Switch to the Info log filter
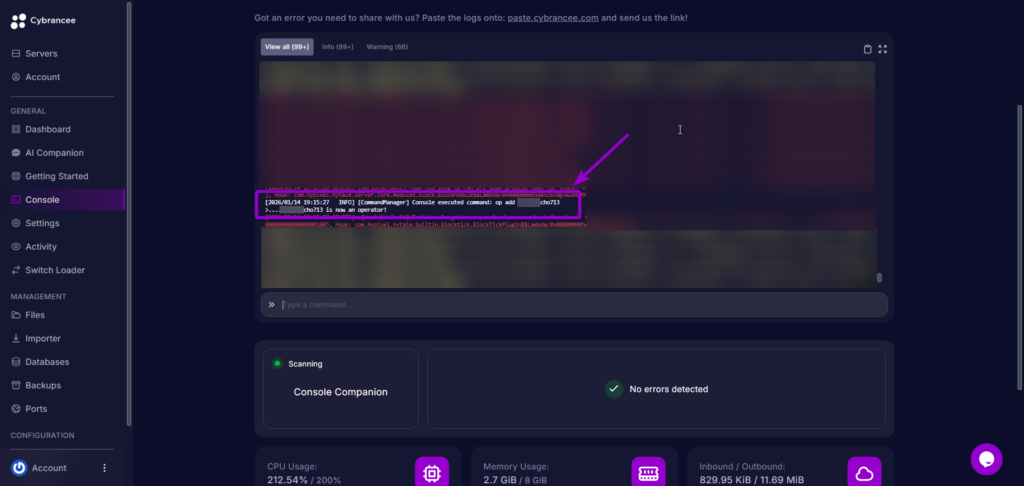This screenshot has height=486, width=1024. click(338, 47)
